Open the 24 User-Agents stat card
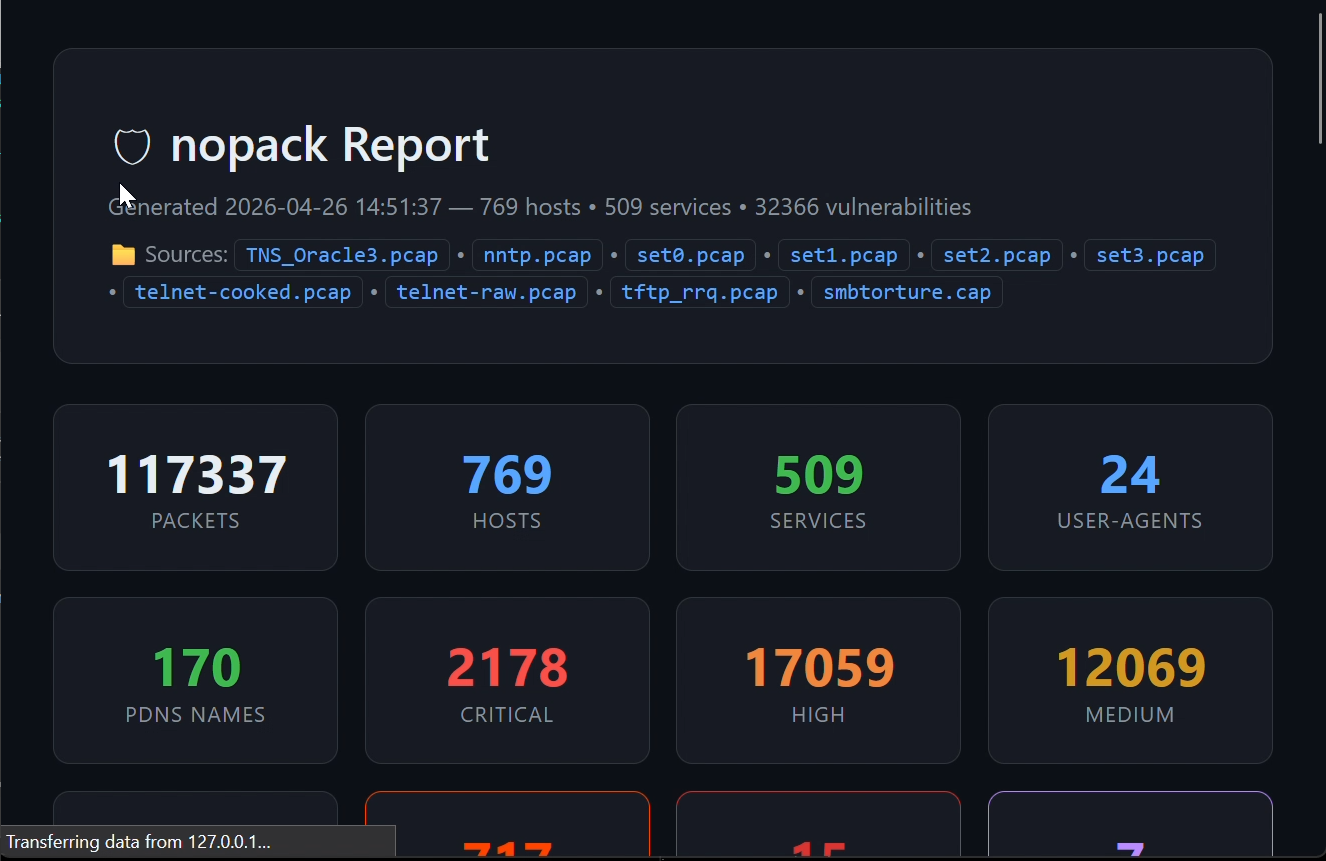The width and height of the screenshot is (1326, 861). [1130, 487]
